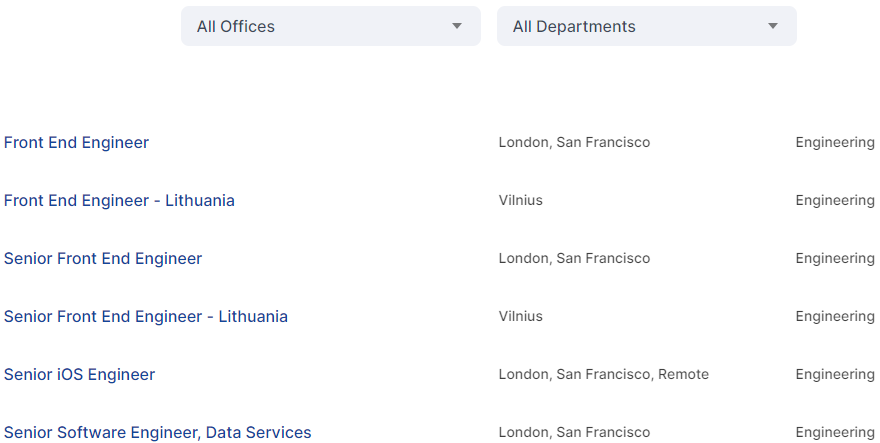Open Senior Software Engineer, Data Services posting
This screenshot has width=880, height=443.
coord(158,432)
